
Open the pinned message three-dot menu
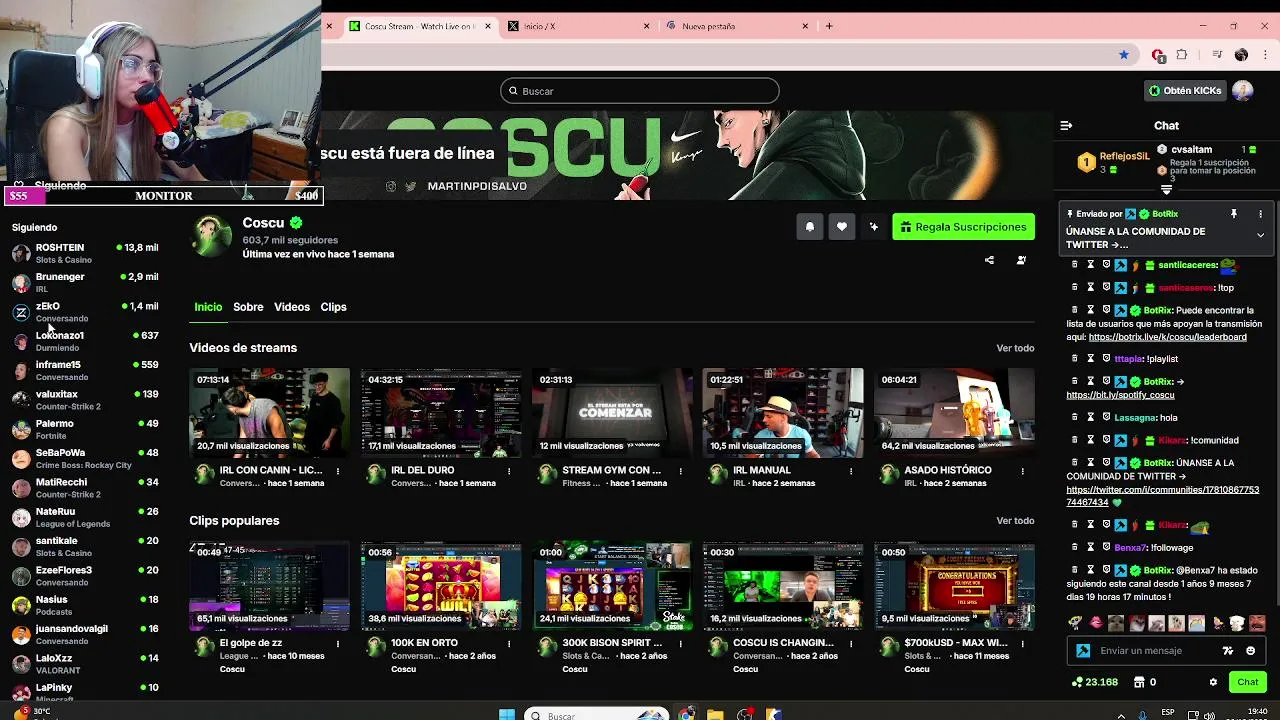pyautogui.click(x=1260, y=214)
